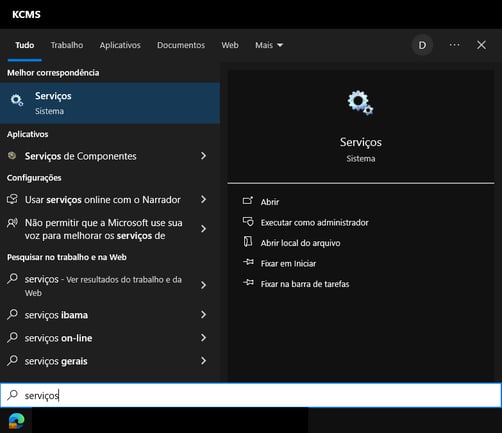Click large Serviços icon in preview pane
502x433 pixels.
360,103
